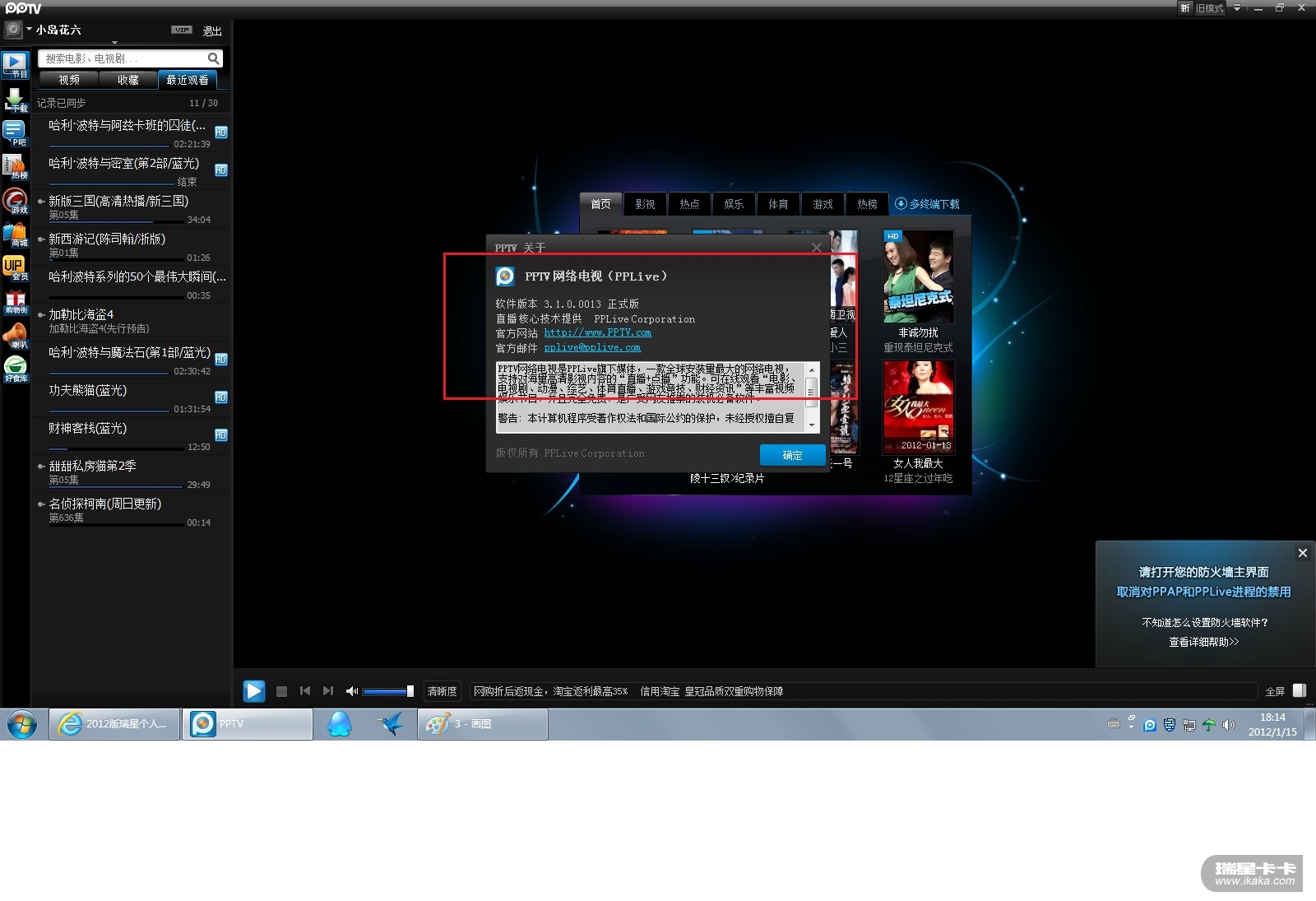Open the 娱乐 tab
Viewport: 1316px width, 901px height.
[x=734, y=204]
